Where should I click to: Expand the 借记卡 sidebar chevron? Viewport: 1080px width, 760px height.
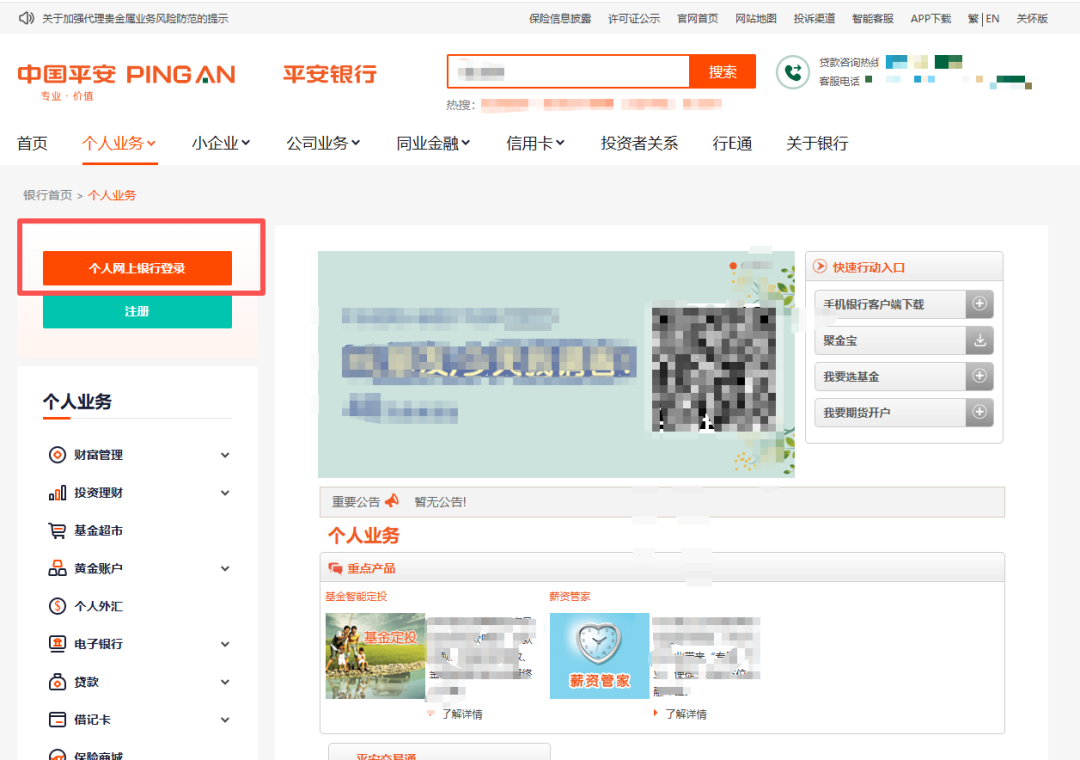(x=225, y=720)
